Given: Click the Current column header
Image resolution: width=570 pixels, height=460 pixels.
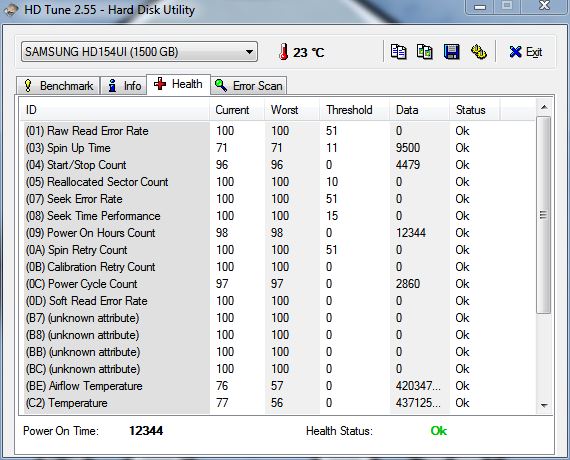Looking at the screenshot, I should click(x=237, y=110).
